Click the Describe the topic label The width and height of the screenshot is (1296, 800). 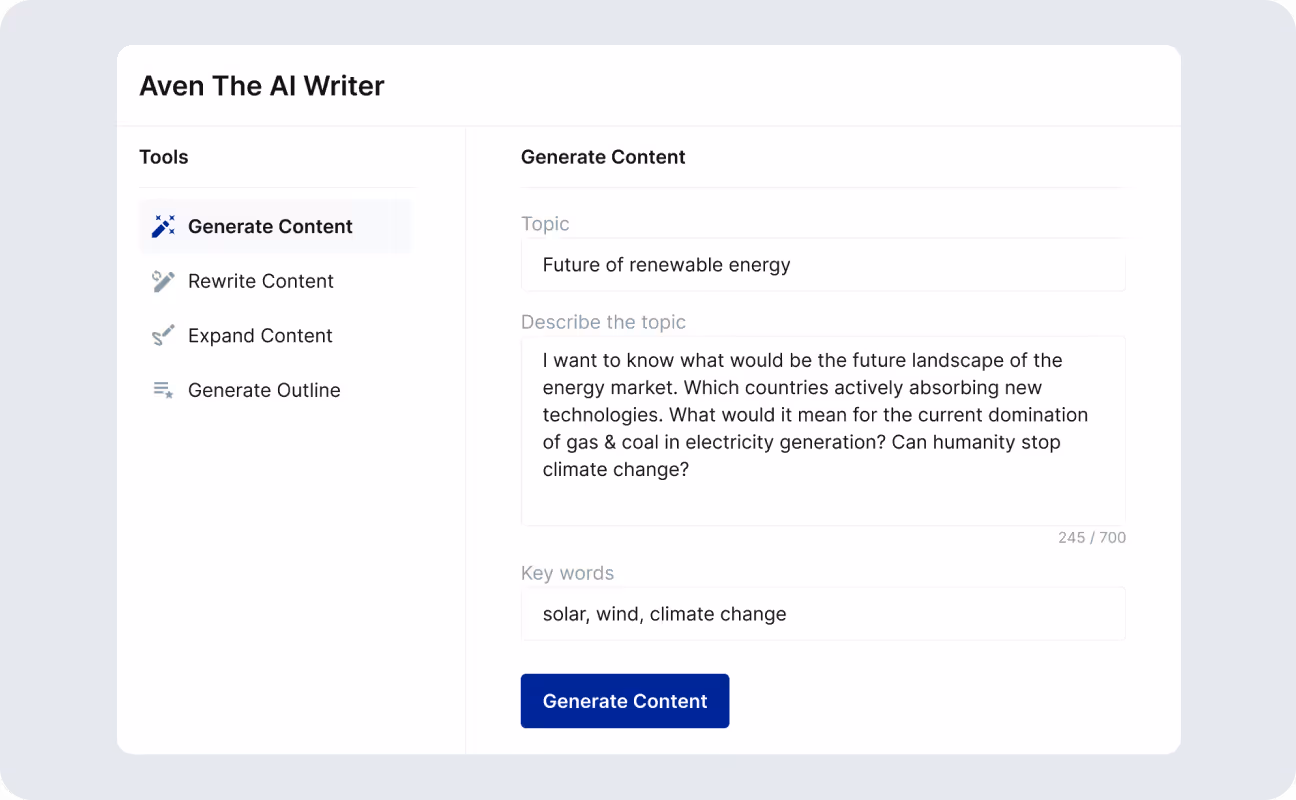coord(603,322)
